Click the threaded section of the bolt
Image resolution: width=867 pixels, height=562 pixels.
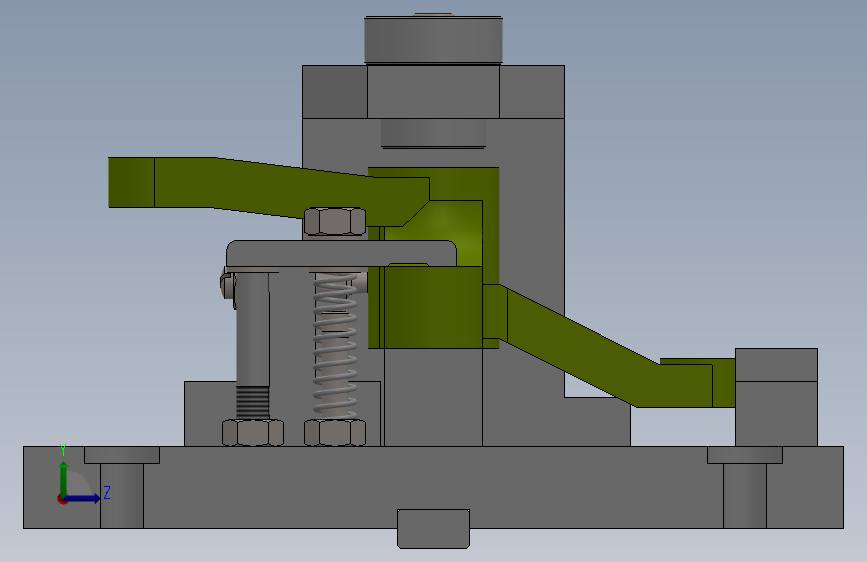[x=253, y=402]
